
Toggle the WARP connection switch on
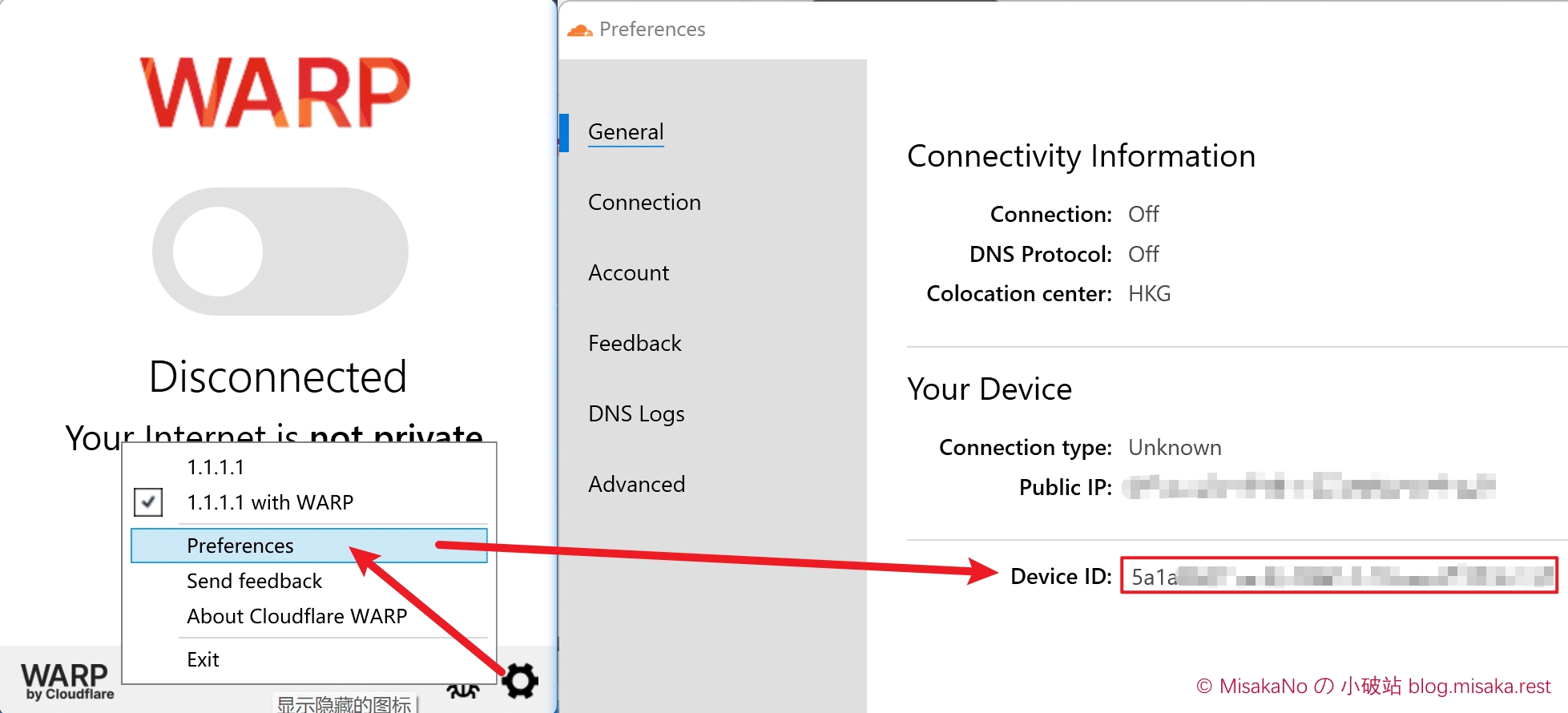tap(280, 252)
